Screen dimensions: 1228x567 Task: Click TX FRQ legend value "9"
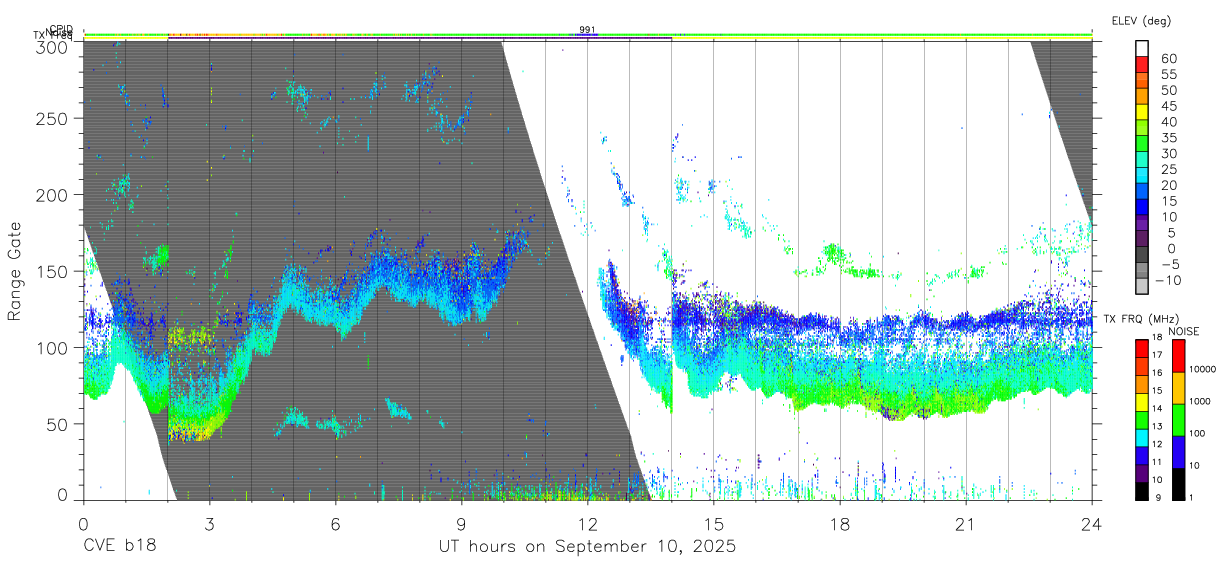coord(1158,497)
